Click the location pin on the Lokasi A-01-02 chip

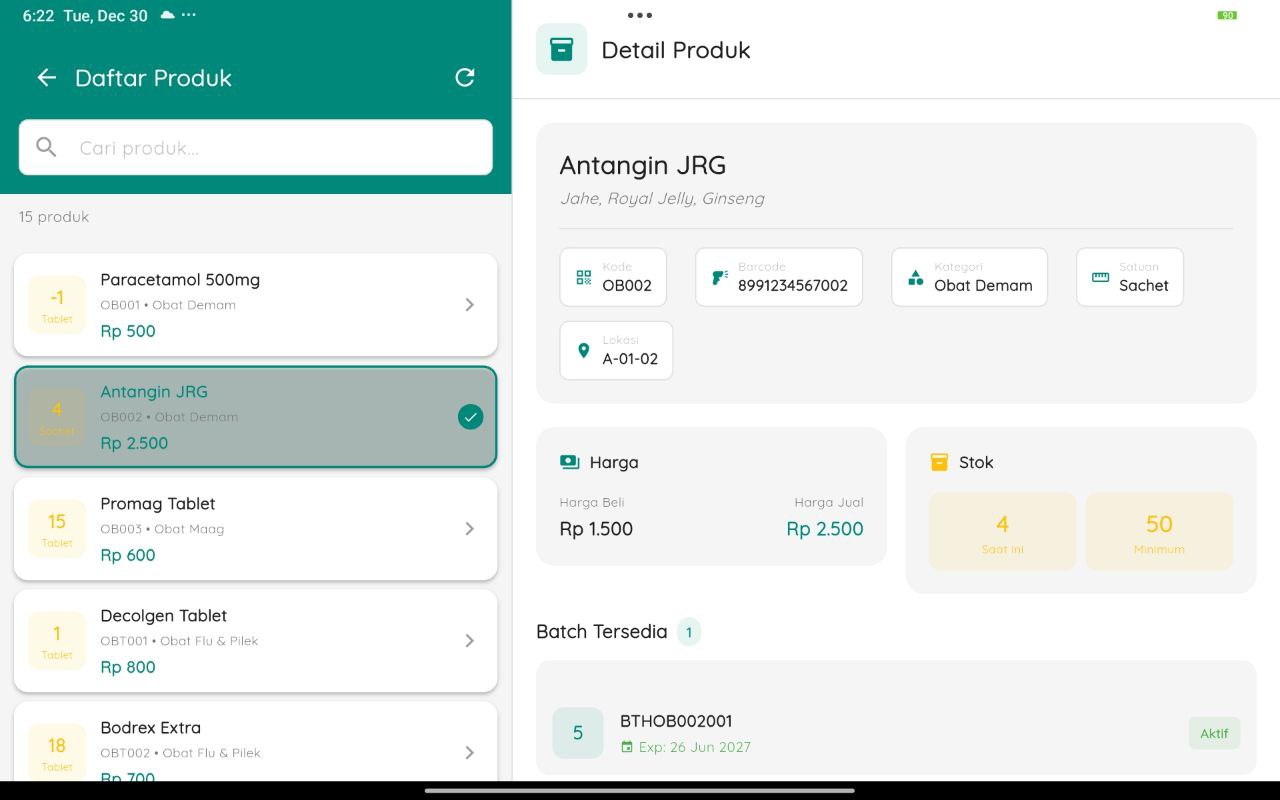tap(585, 350)
